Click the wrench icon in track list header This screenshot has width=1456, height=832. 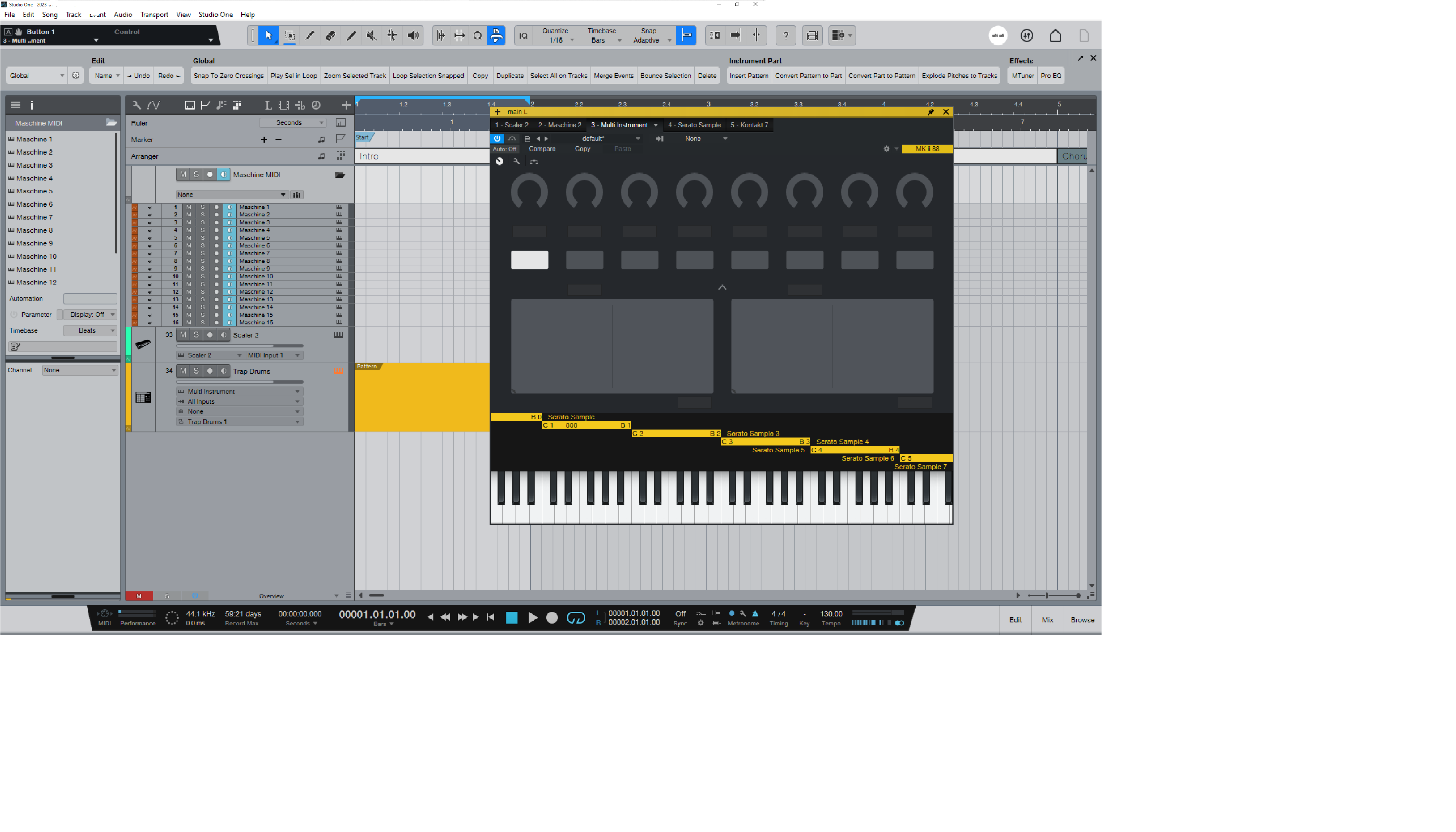136,105
